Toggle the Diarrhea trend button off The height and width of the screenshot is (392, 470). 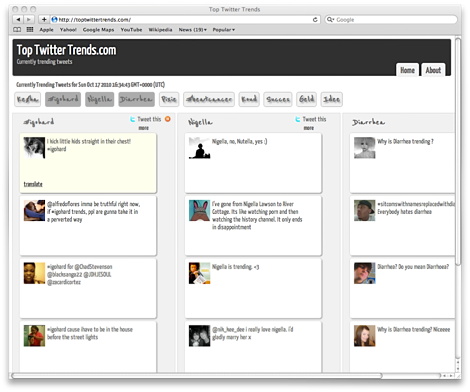pyautogui.click(x=136, y=99)
